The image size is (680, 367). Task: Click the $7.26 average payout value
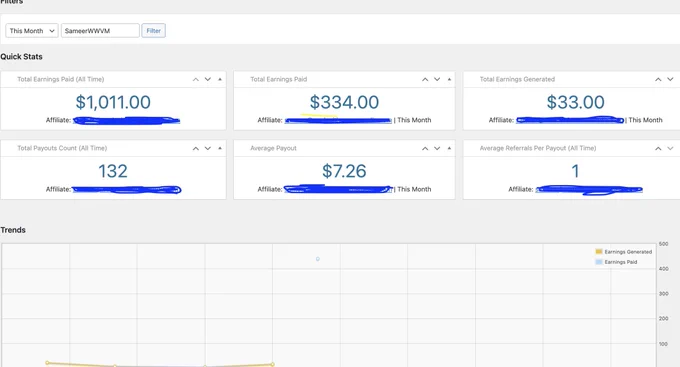point(344,171)
